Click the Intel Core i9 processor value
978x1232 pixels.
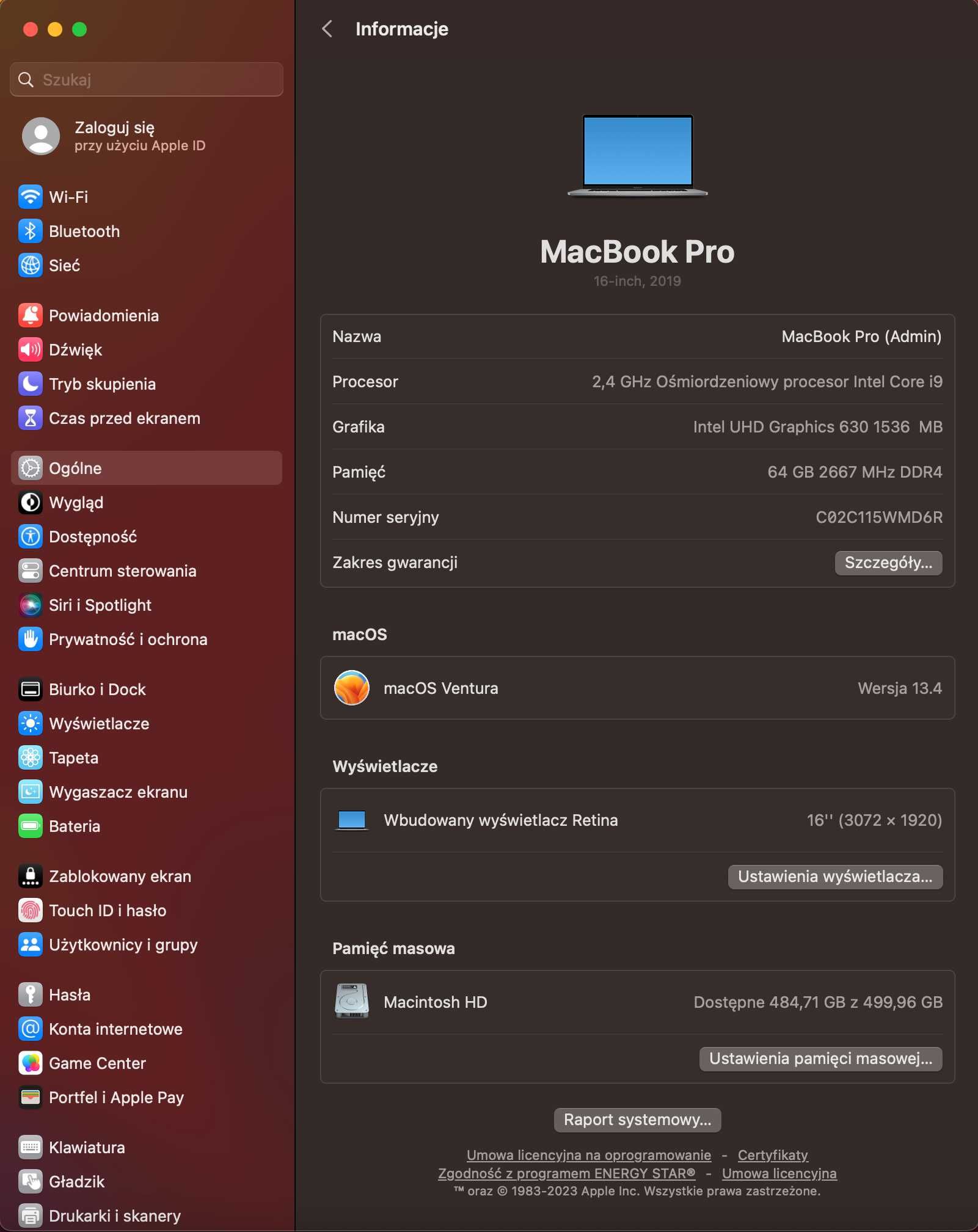click(x=767, y=382)
